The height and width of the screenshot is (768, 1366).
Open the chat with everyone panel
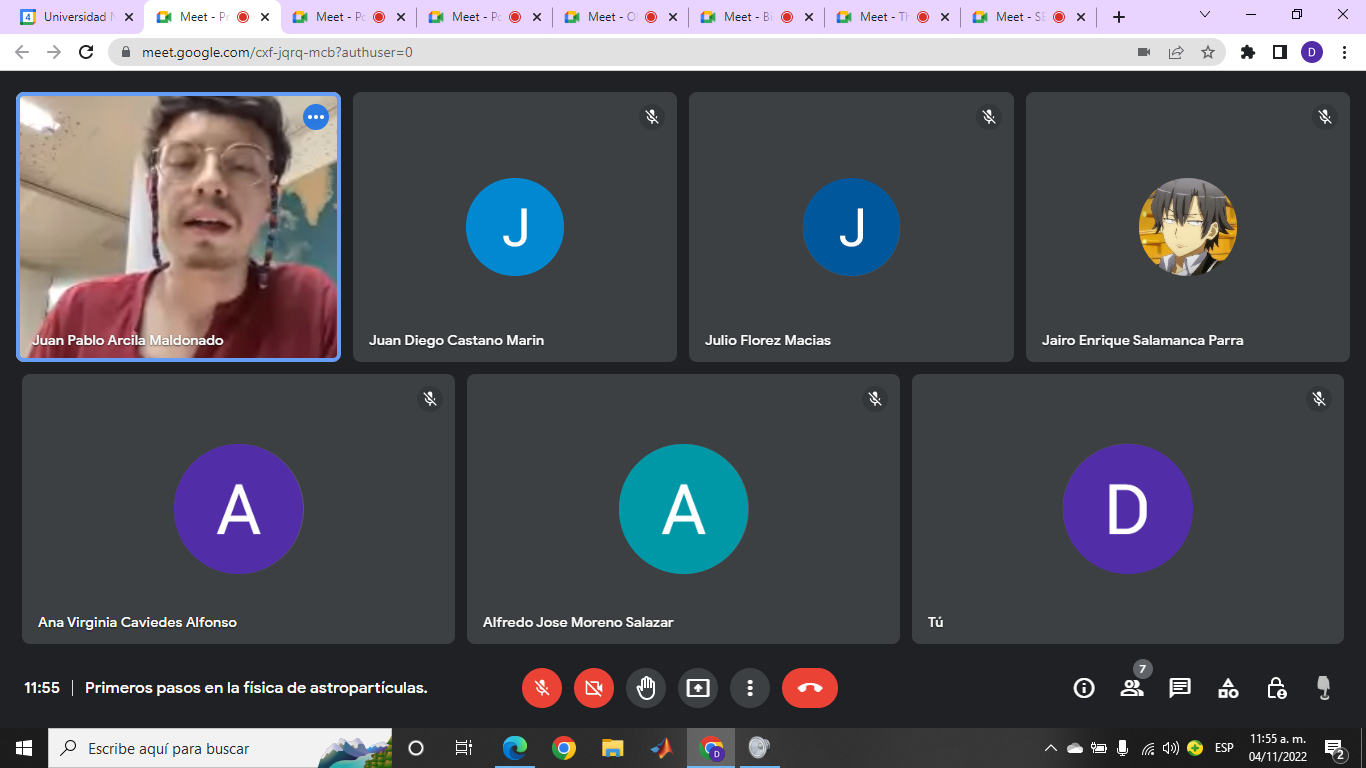tap(1180, 688)
